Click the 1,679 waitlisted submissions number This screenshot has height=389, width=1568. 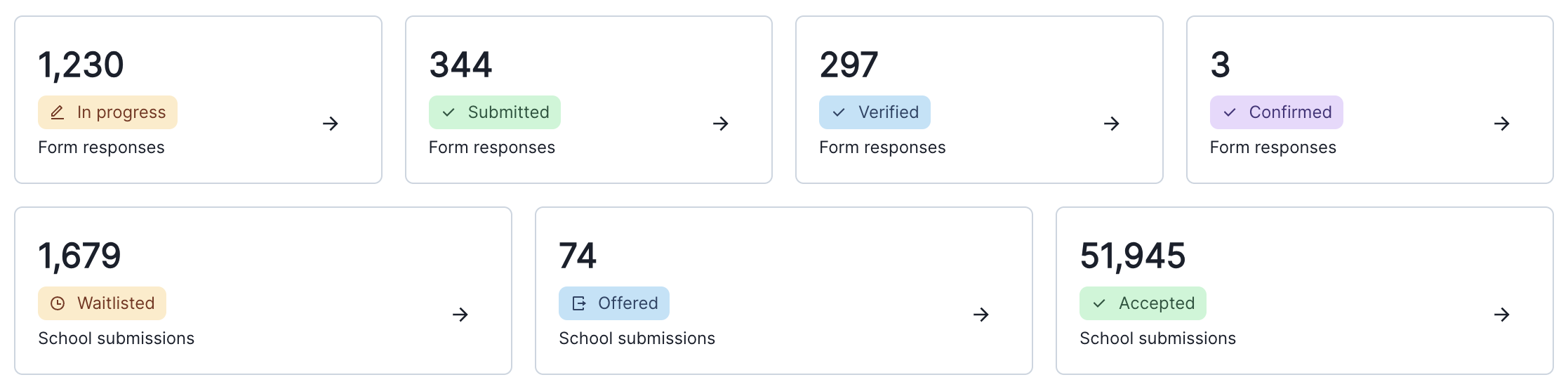(x=79, y=256)
